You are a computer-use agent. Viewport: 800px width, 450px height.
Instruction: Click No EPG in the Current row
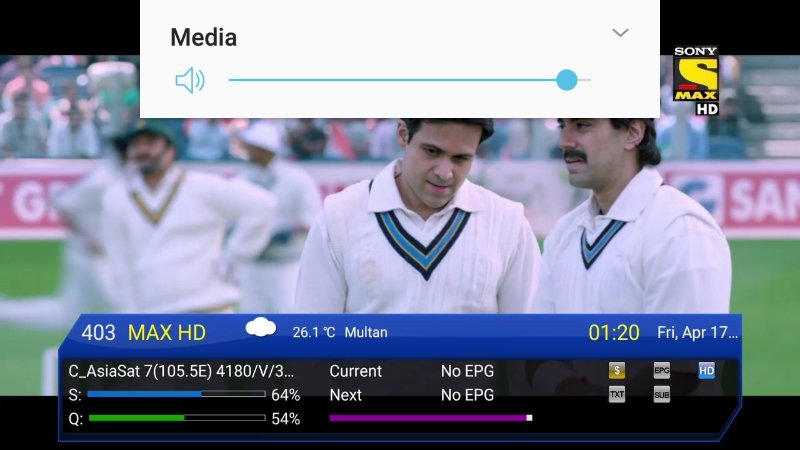point(467,371)
